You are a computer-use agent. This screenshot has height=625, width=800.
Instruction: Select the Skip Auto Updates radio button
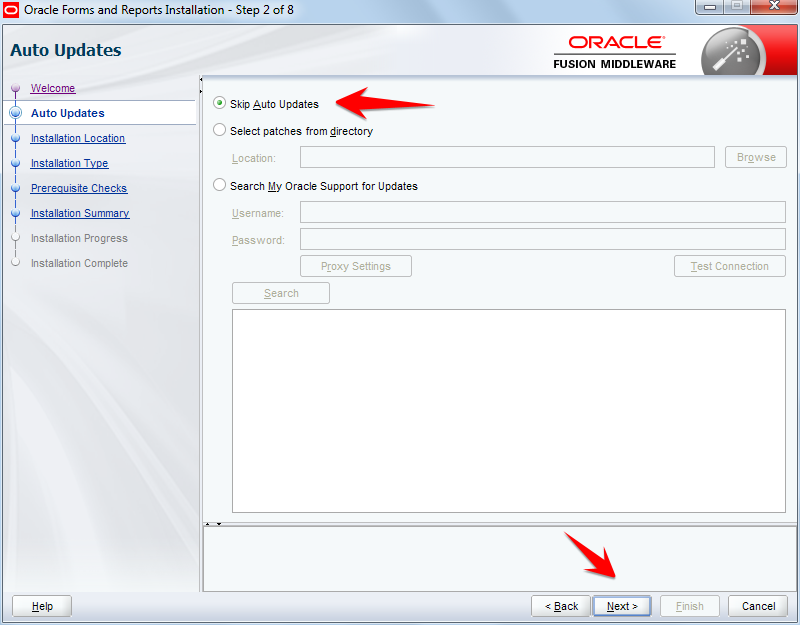219,104
